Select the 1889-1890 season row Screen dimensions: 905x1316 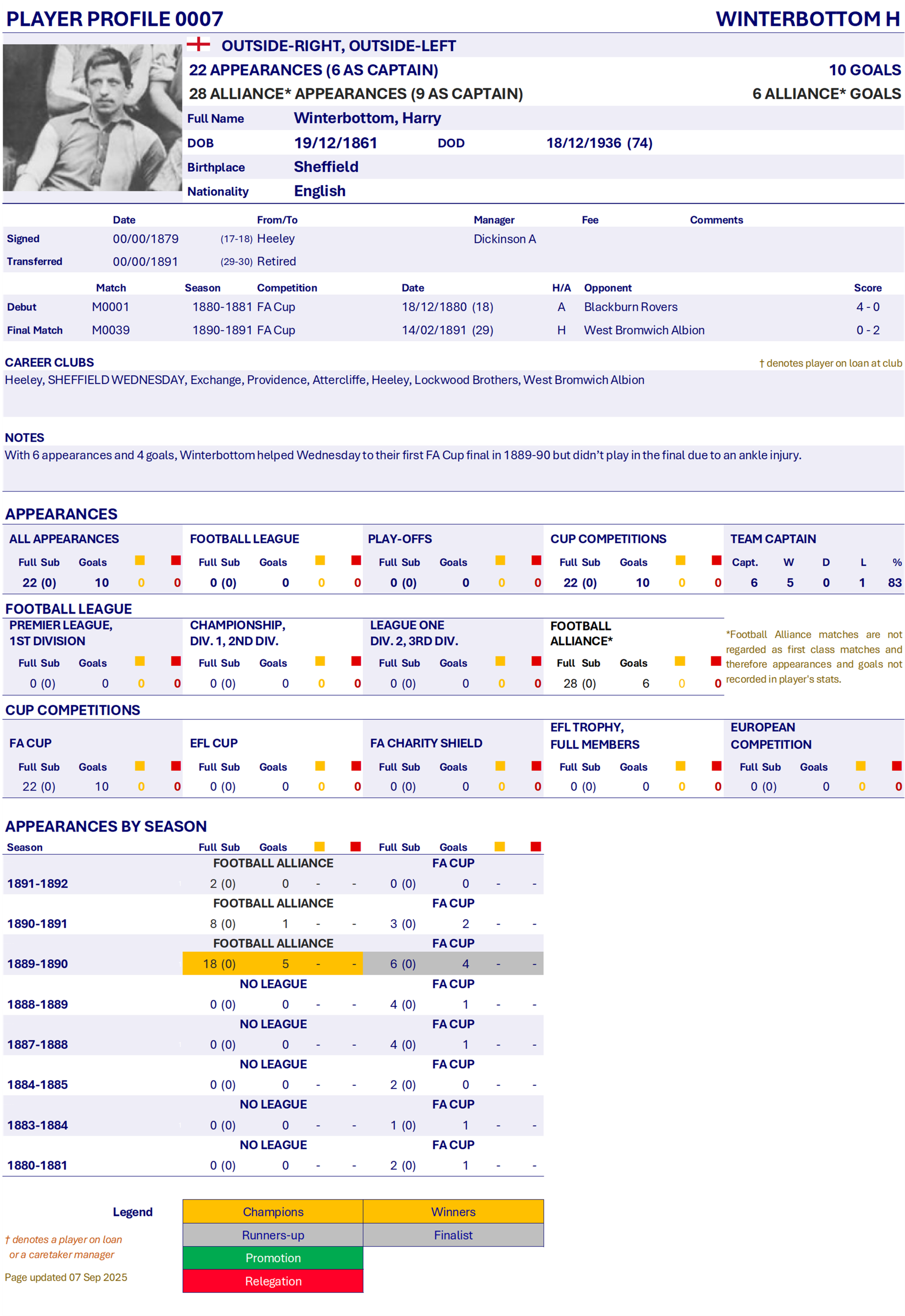pos(37,964)
